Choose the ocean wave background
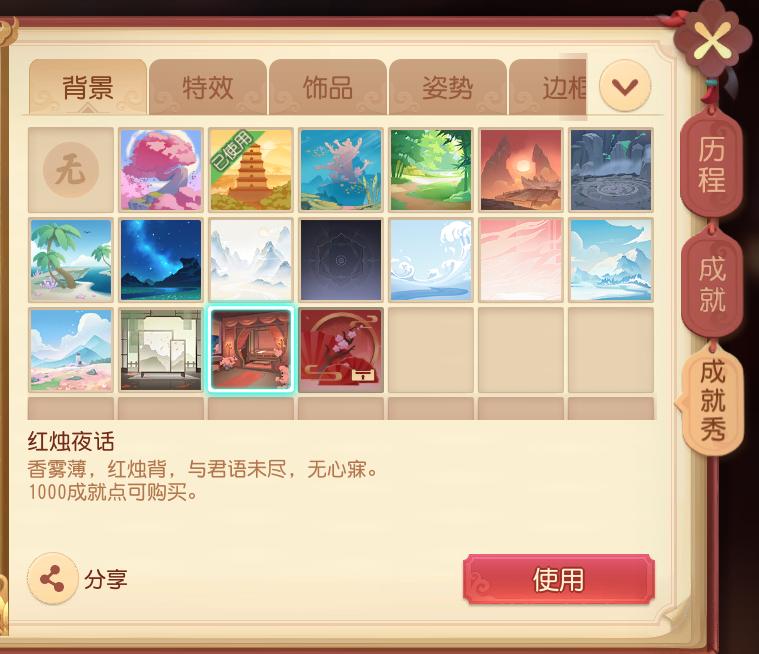Viewport: 759px width, 654px height. [431, 260]
